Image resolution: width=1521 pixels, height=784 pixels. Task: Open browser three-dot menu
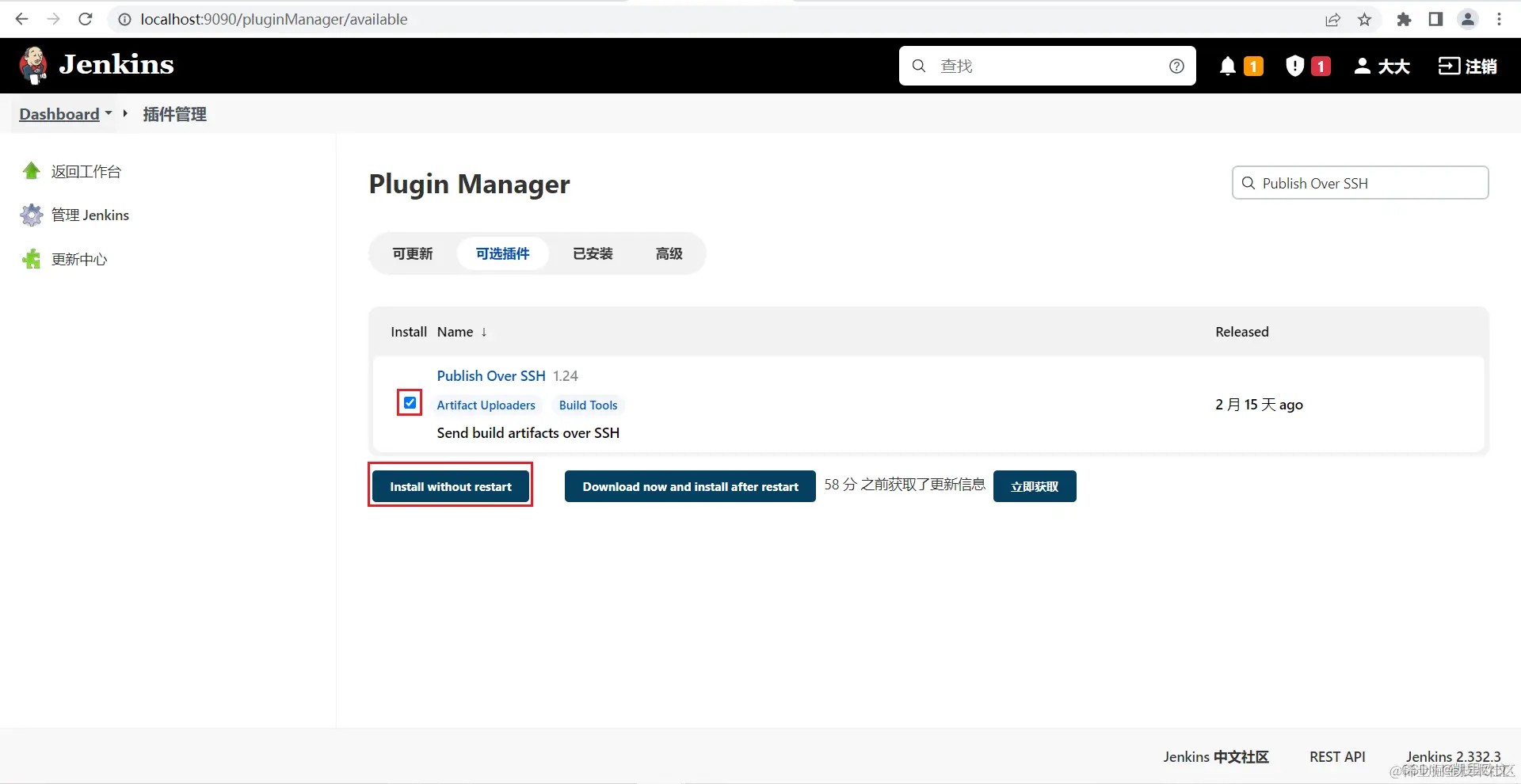pyautogui.click(x=1499, y=20)
